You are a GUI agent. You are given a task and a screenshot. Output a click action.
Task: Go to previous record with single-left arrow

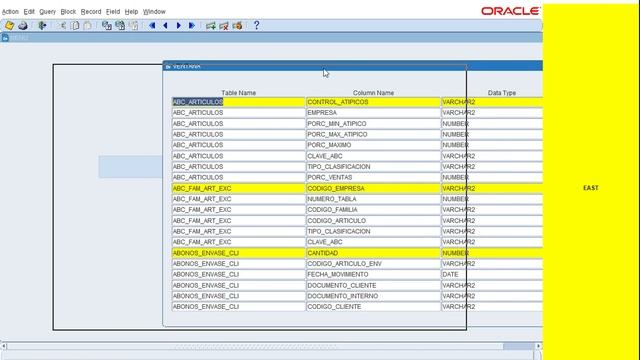(165, 26)
